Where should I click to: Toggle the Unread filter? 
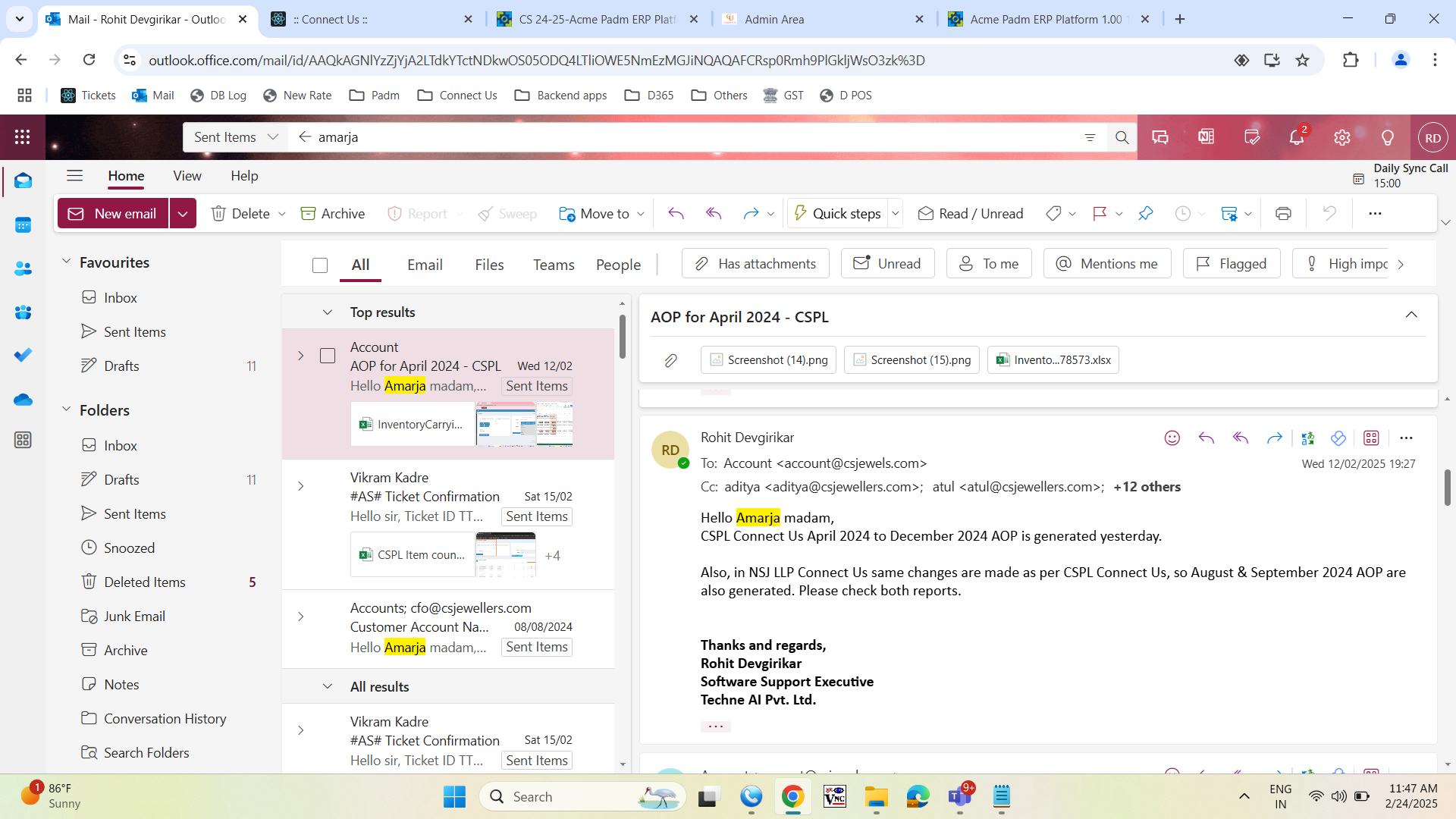[x=887, y=264]
